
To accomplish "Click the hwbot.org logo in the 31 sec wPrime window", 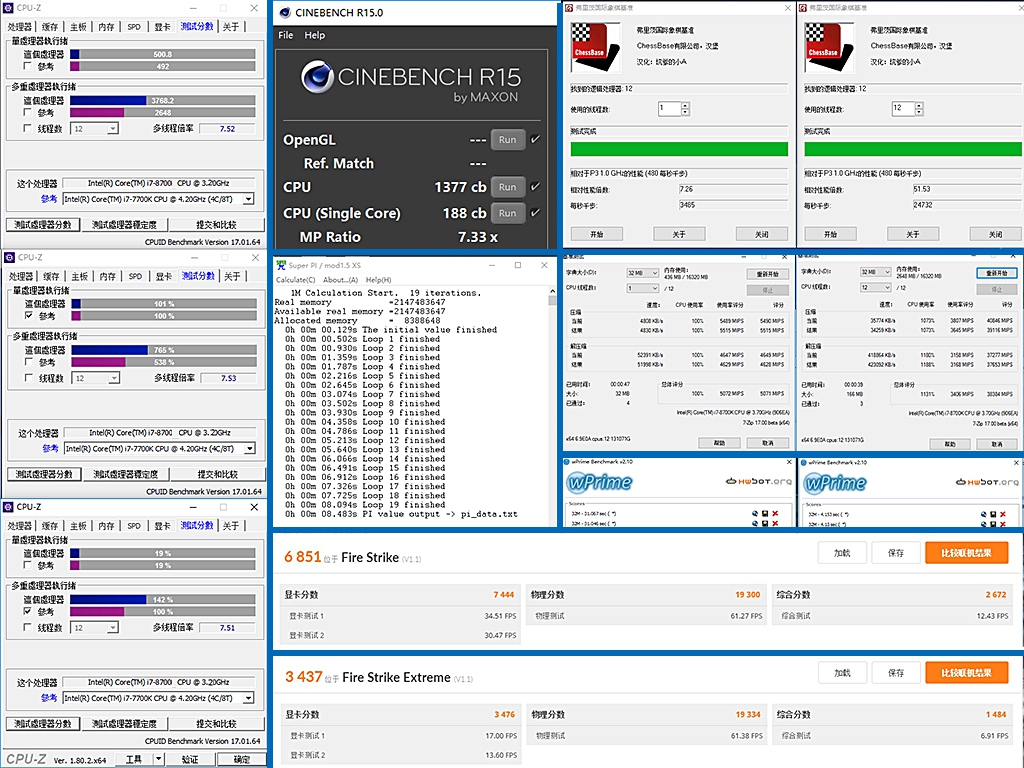I will pos(759,481).
